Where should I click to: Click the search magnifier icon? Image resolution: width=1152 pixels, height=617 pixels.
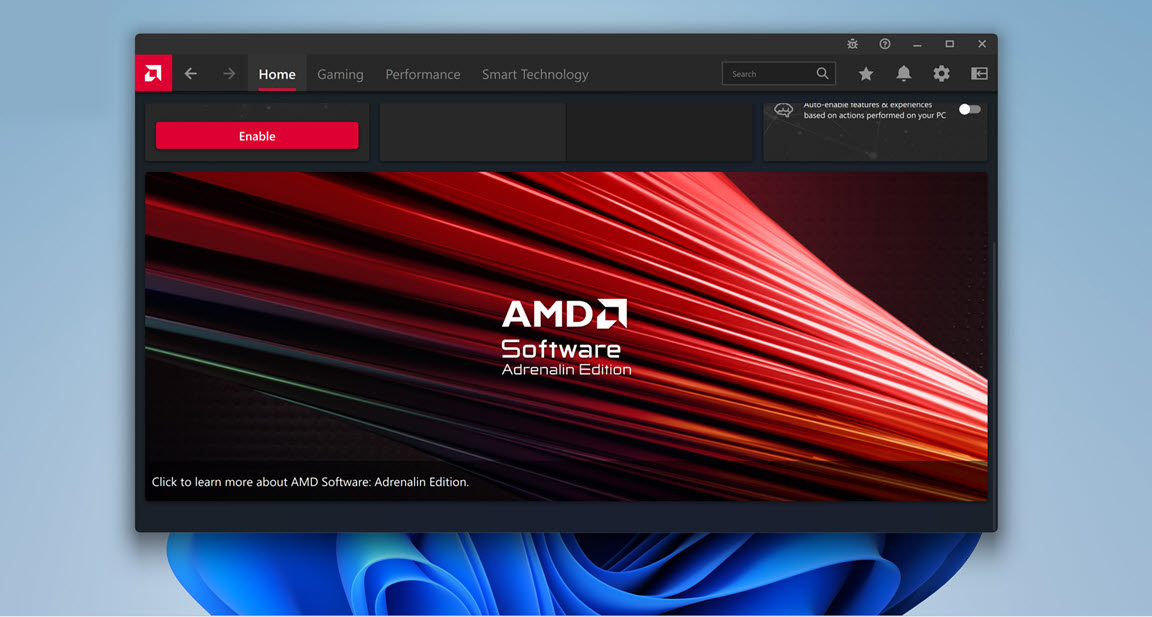coord(822,73)
